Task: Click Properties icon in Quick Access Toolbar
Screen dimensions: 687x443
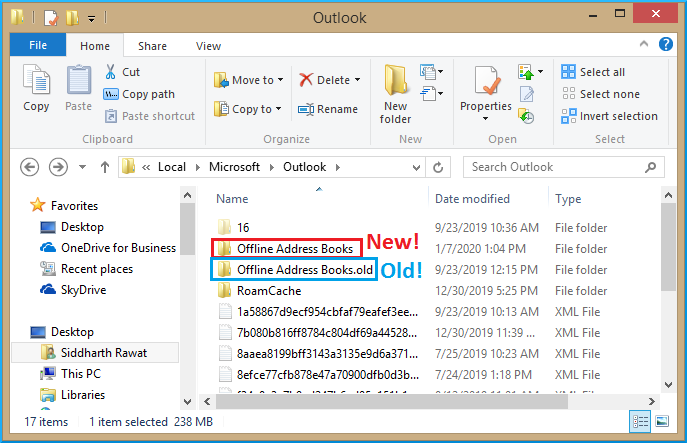Action: tap(51, 18)
